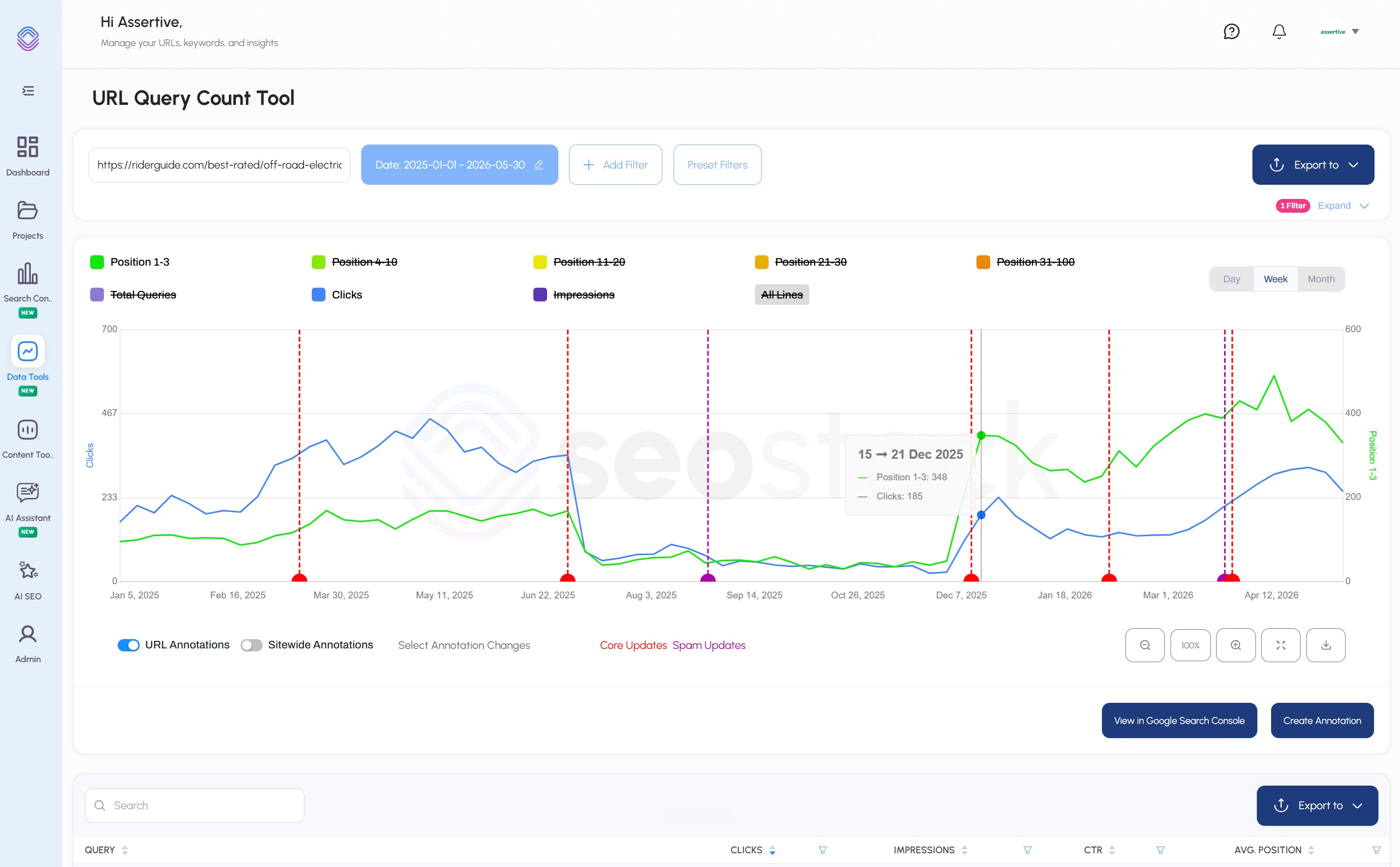Toggle Position 1-3 line visibility

pyautogui.click(x=130, y=262)
